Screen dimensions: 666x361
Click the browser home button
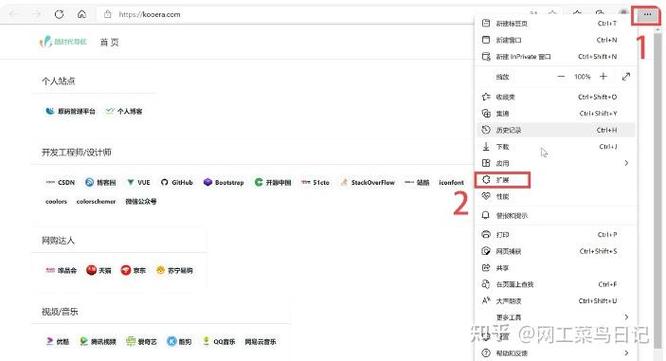pos(82,14)
